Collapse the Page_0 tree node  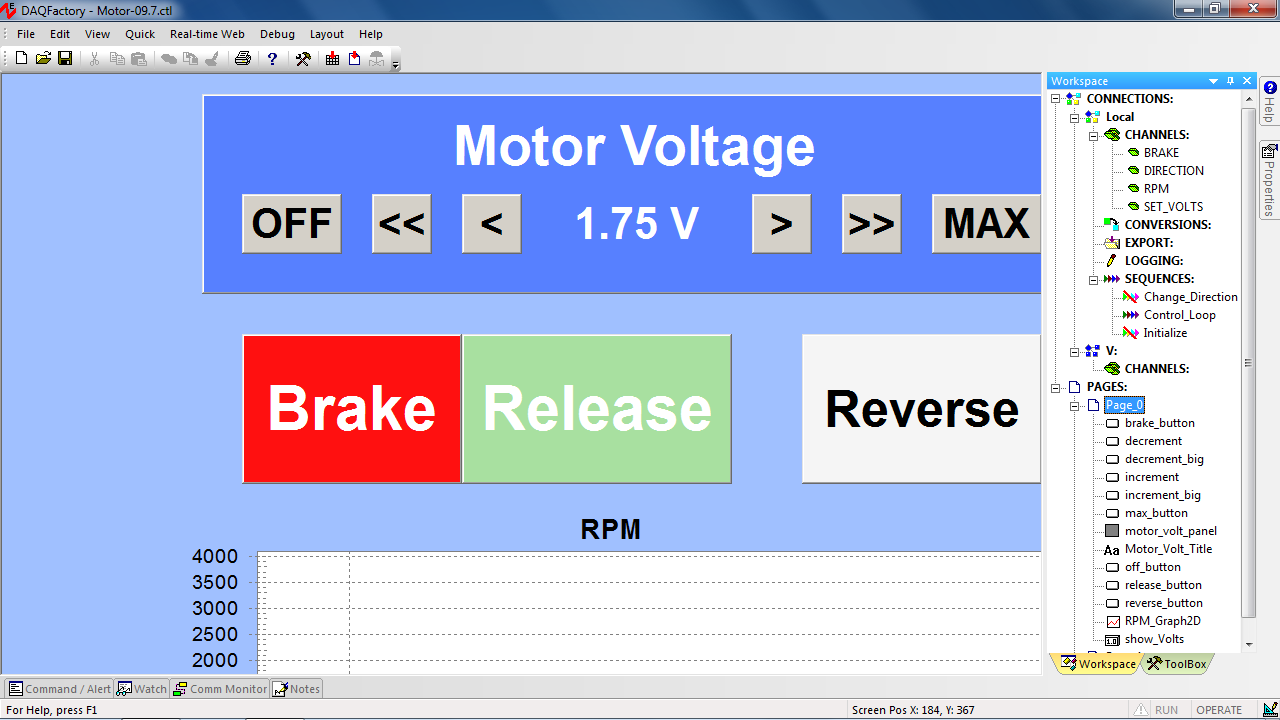[x=1075, y=405]
